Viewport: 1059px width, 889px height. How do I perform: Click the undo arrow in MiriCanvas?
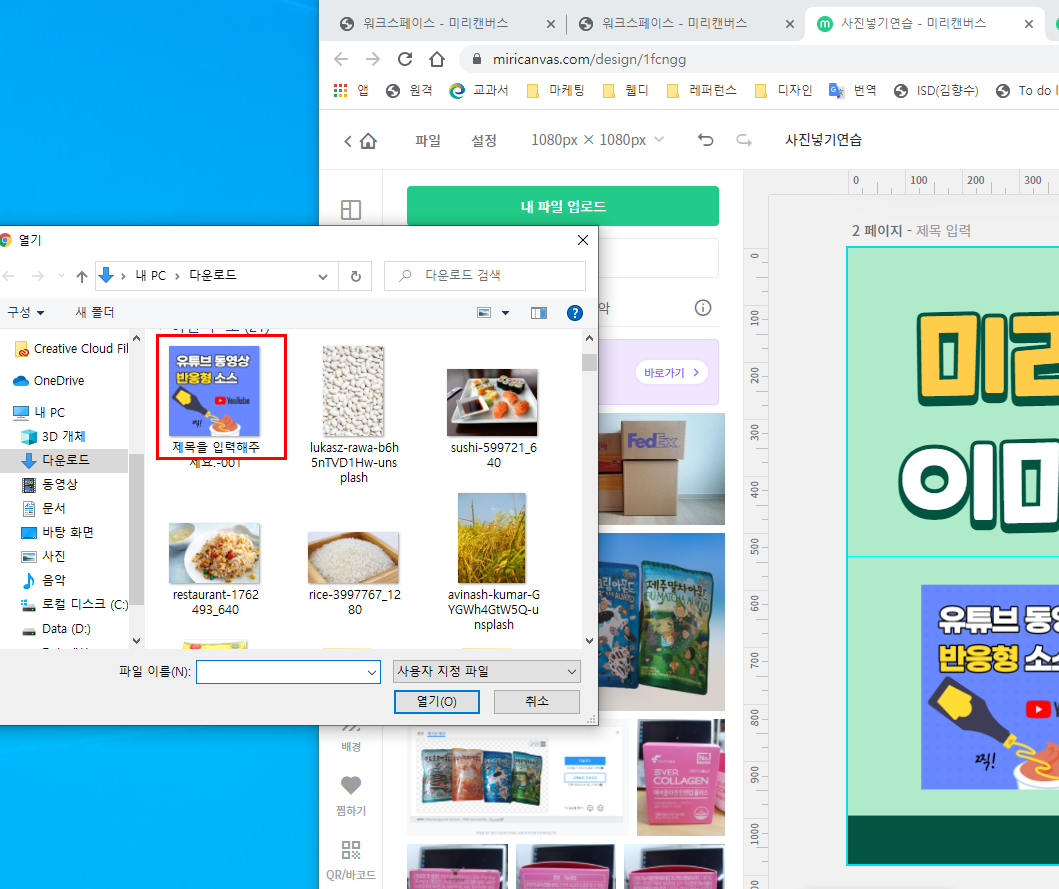[705, 140]
